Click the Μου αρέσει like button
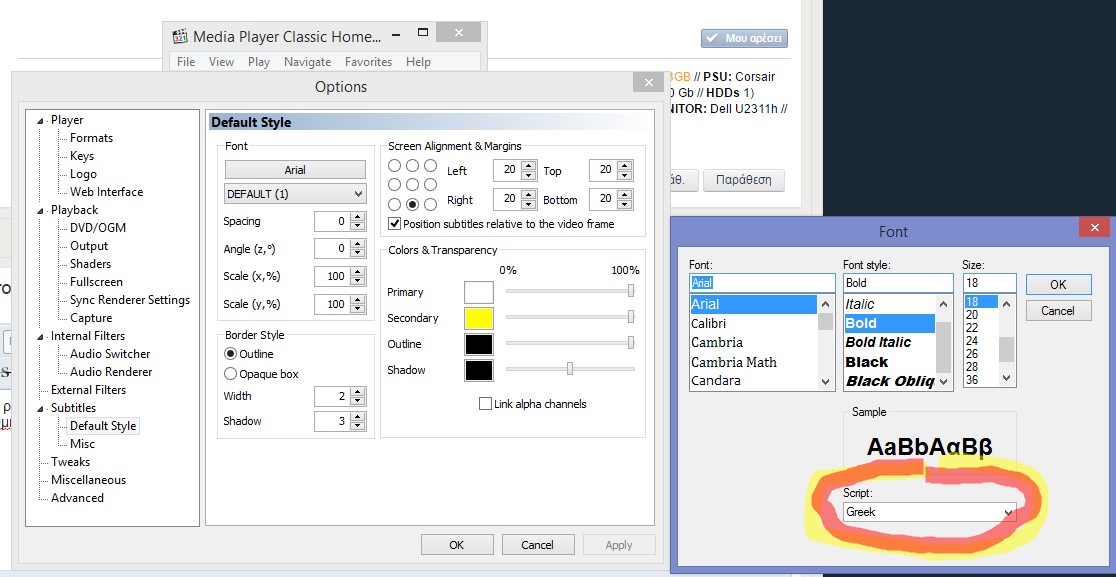The width and height of the screenshot is (1116, 577). [x=744, y=38]
